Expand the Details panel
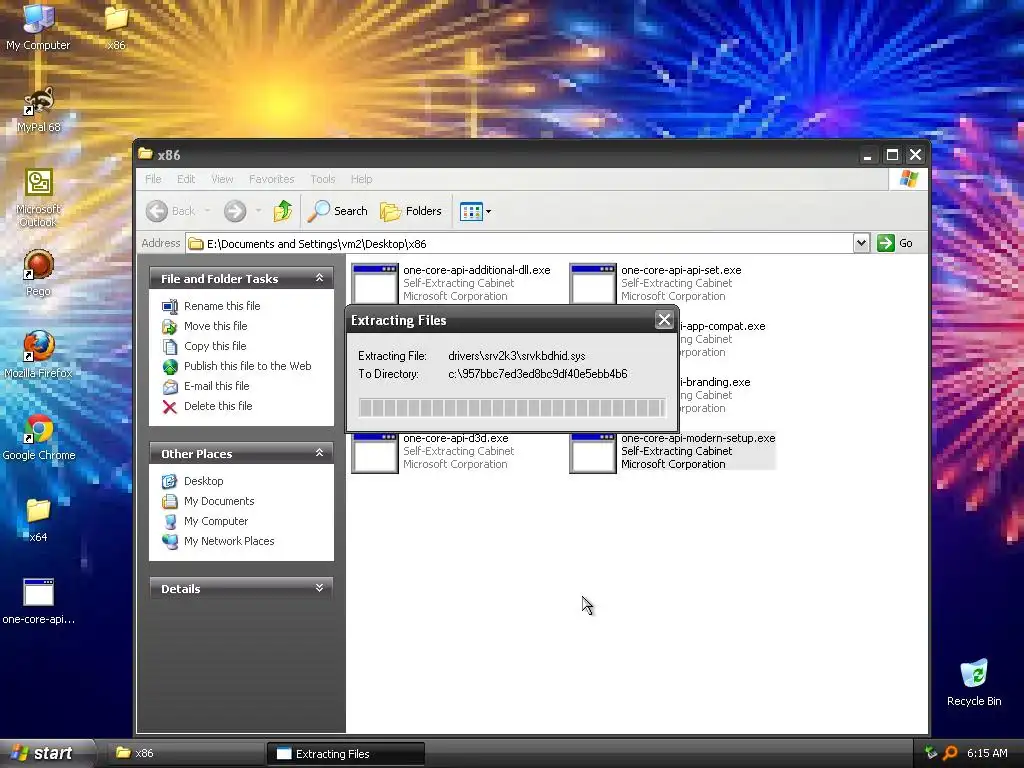Screen dimensions: 1024x768 (x=319, y=588)
